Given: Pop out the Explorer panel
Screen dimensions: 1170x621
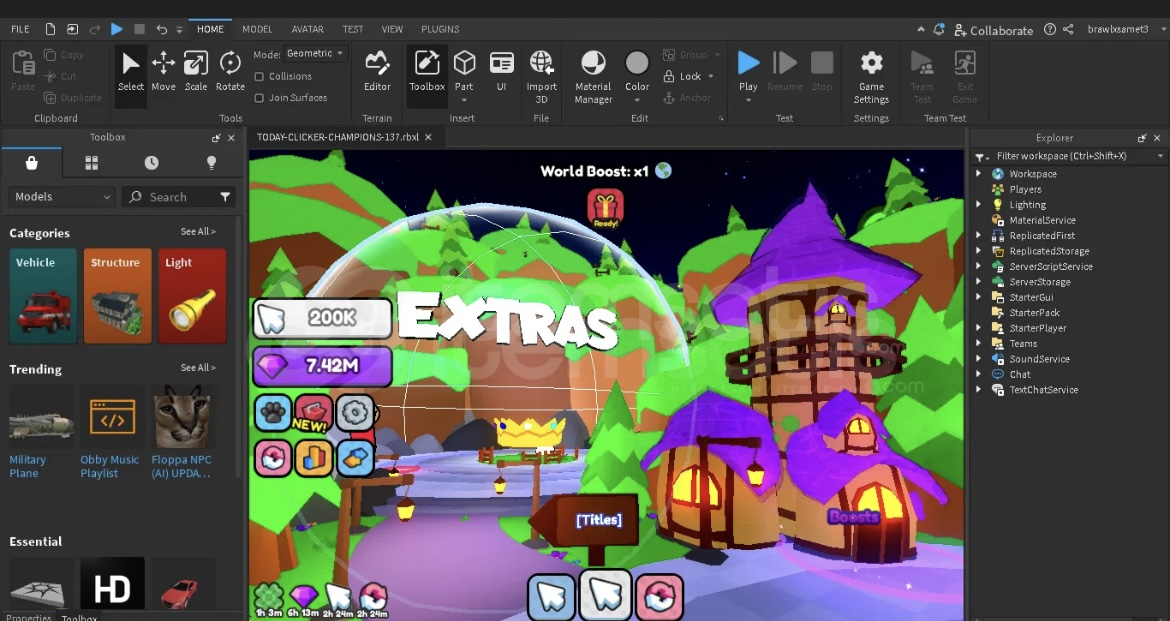Looking at the screenshot, I should coord(1142,138).
